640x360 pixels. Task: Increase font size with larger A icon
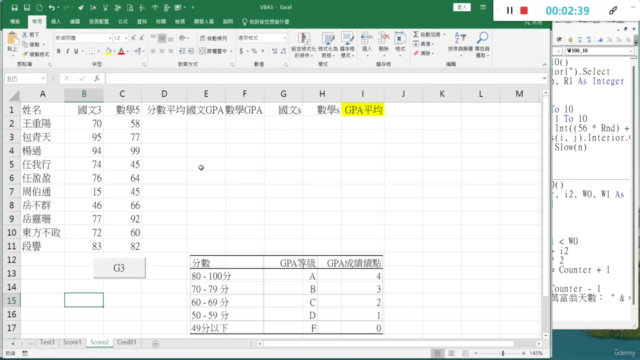[133, 38]
